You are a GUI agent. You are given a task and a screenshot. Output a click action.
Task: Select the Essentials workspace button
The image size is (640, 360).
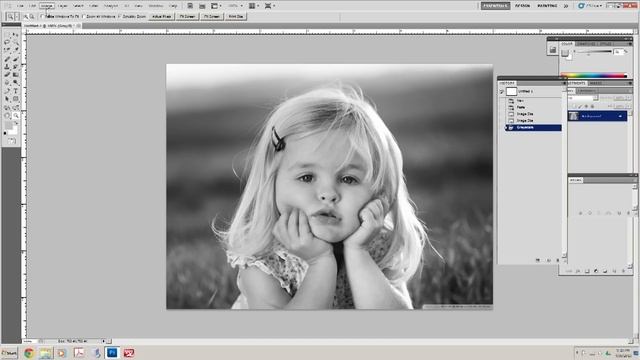(495, 6)
